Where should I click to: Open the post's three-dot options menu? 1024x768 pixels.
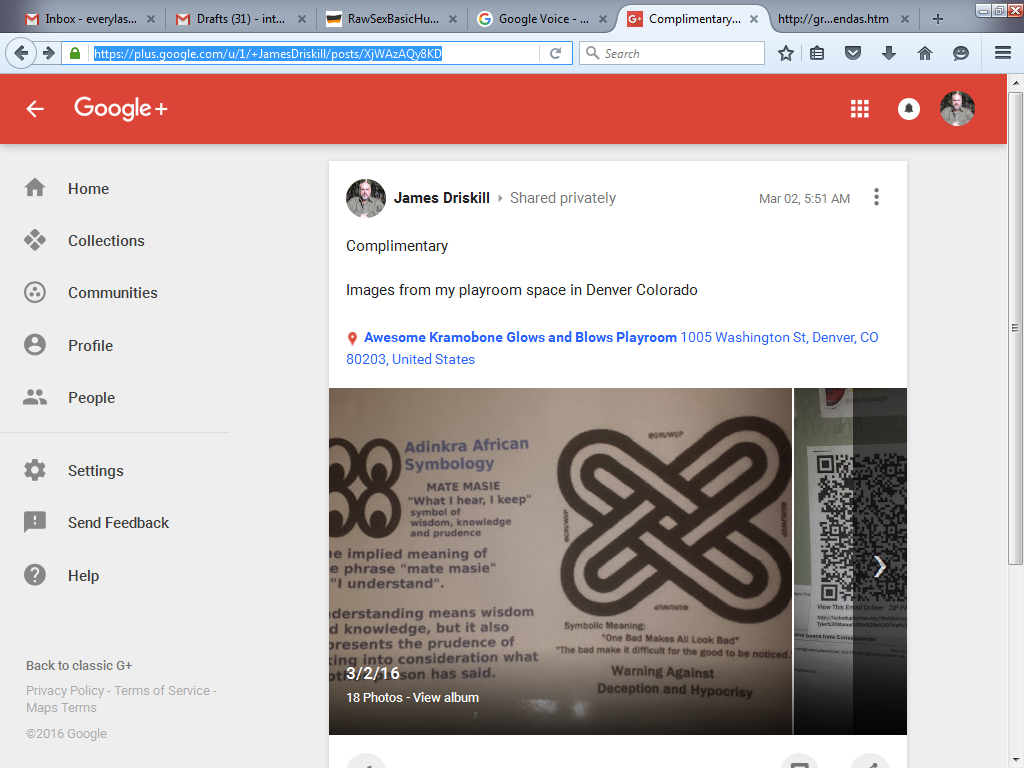pyautogui.click(x=876, y=197)
